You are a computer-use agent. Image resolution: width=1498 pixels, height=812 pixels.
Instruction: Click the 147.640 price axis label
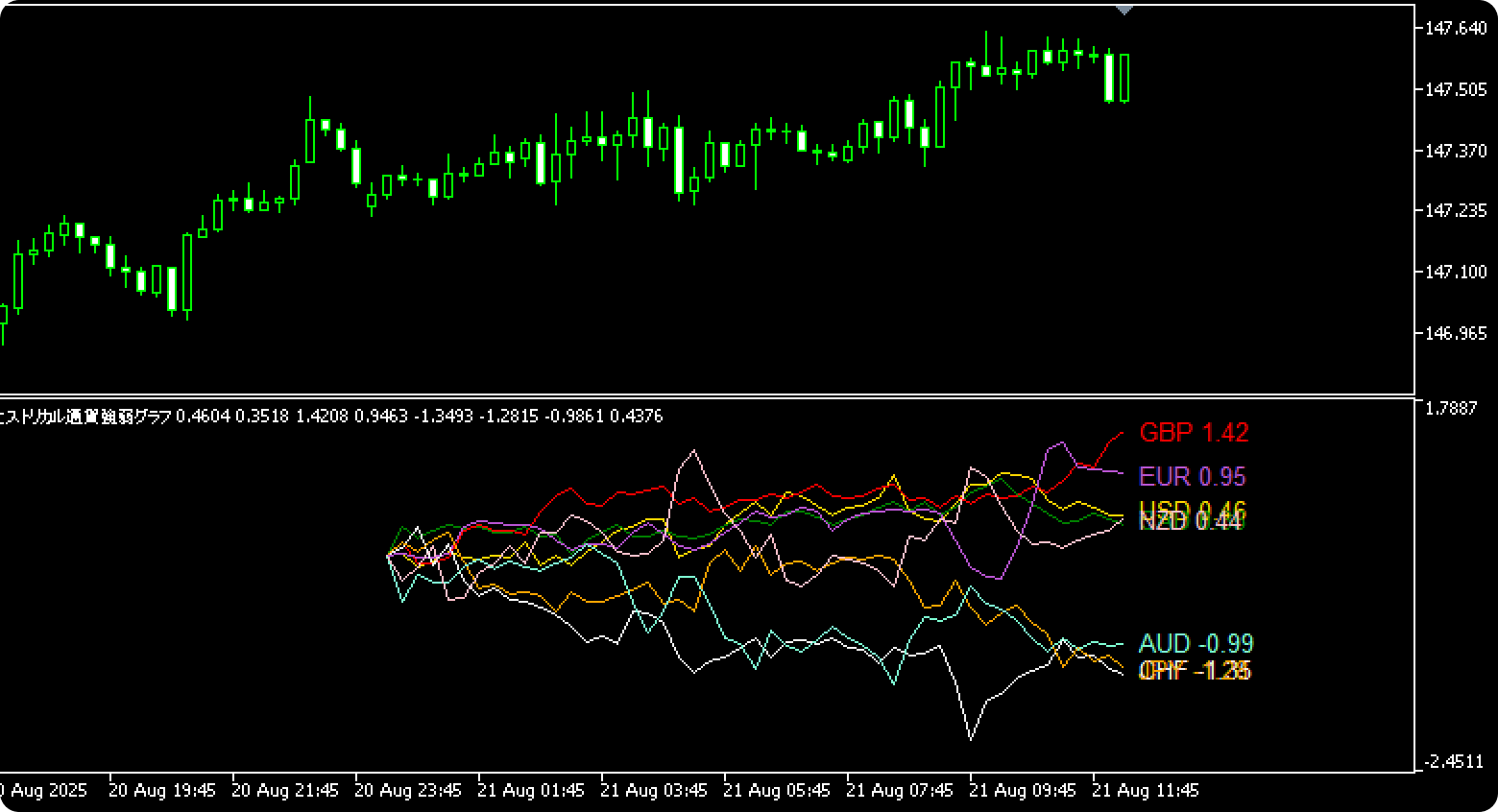click(x=1456, y=29)
